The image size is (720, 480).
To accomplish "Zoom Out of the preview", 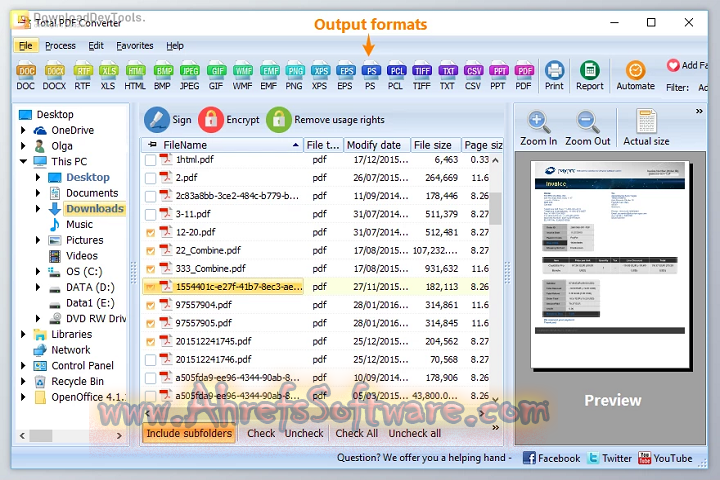I will tap(587, 128).
